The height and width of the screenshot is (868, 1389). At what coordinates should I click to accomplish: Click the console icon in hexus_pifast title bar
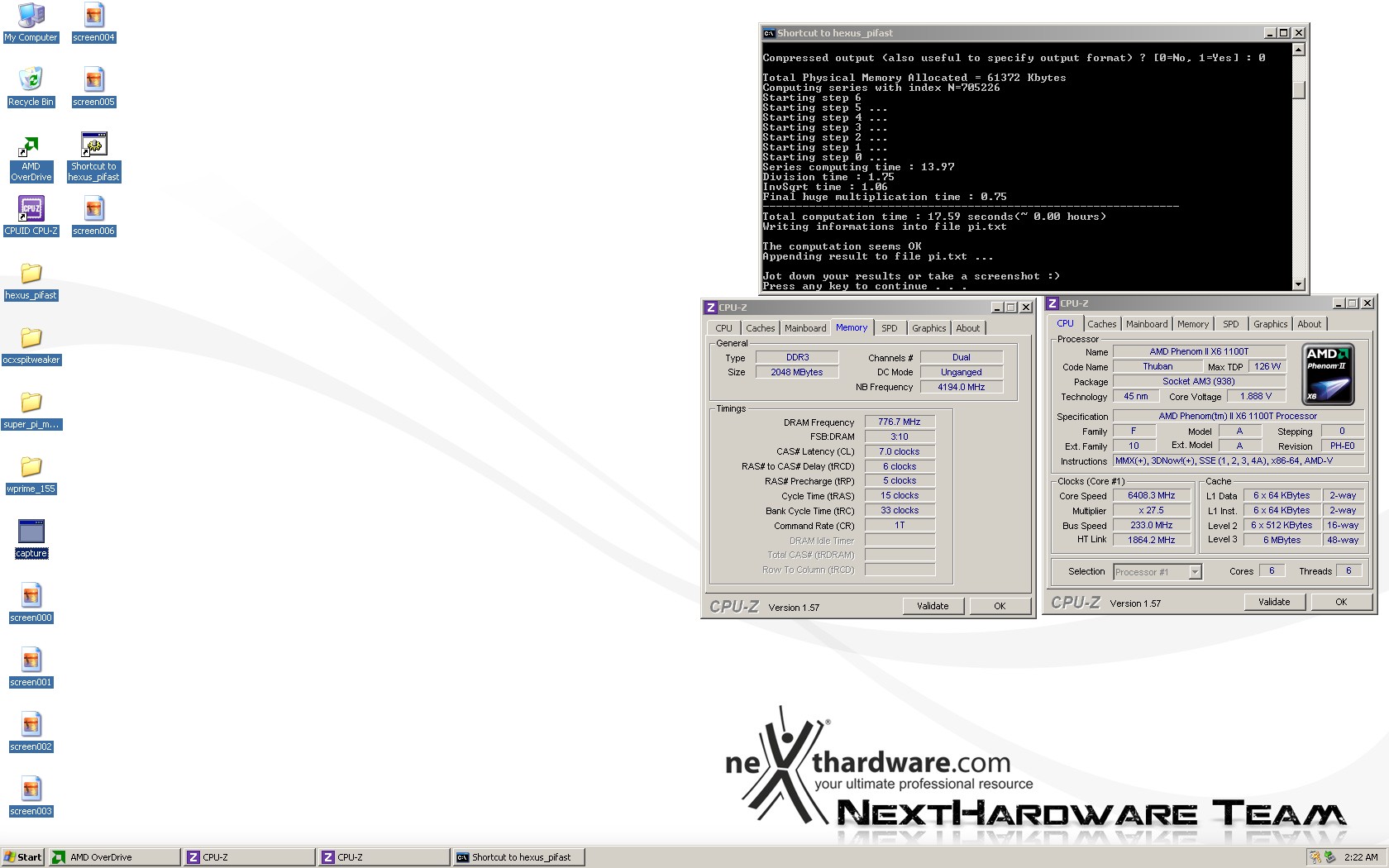[769, 33]
